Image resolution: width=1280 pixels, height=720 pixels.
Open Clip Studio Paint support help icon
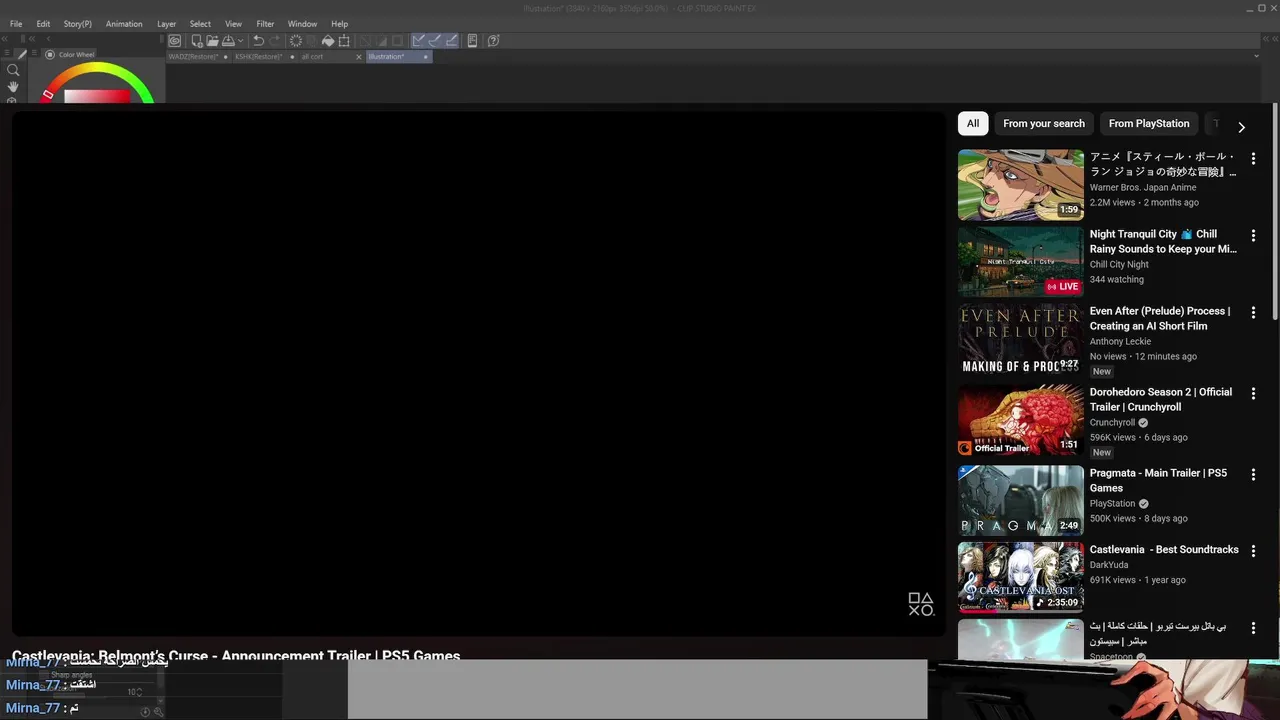click(493, 41)
